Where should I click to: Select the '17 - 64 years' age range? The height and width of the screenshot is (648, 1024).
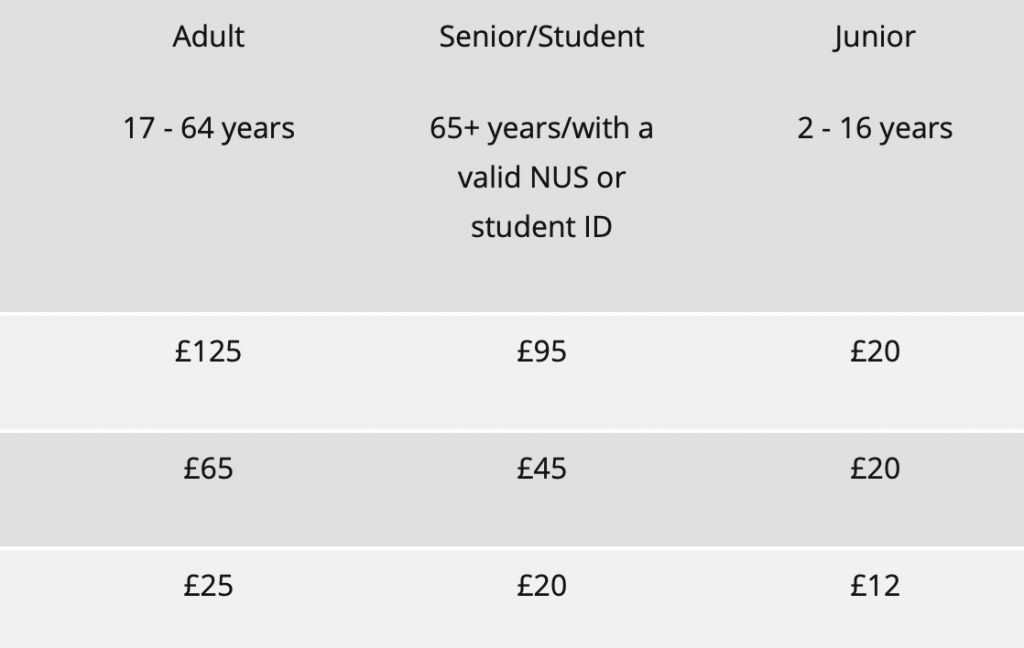coord(208,129)
